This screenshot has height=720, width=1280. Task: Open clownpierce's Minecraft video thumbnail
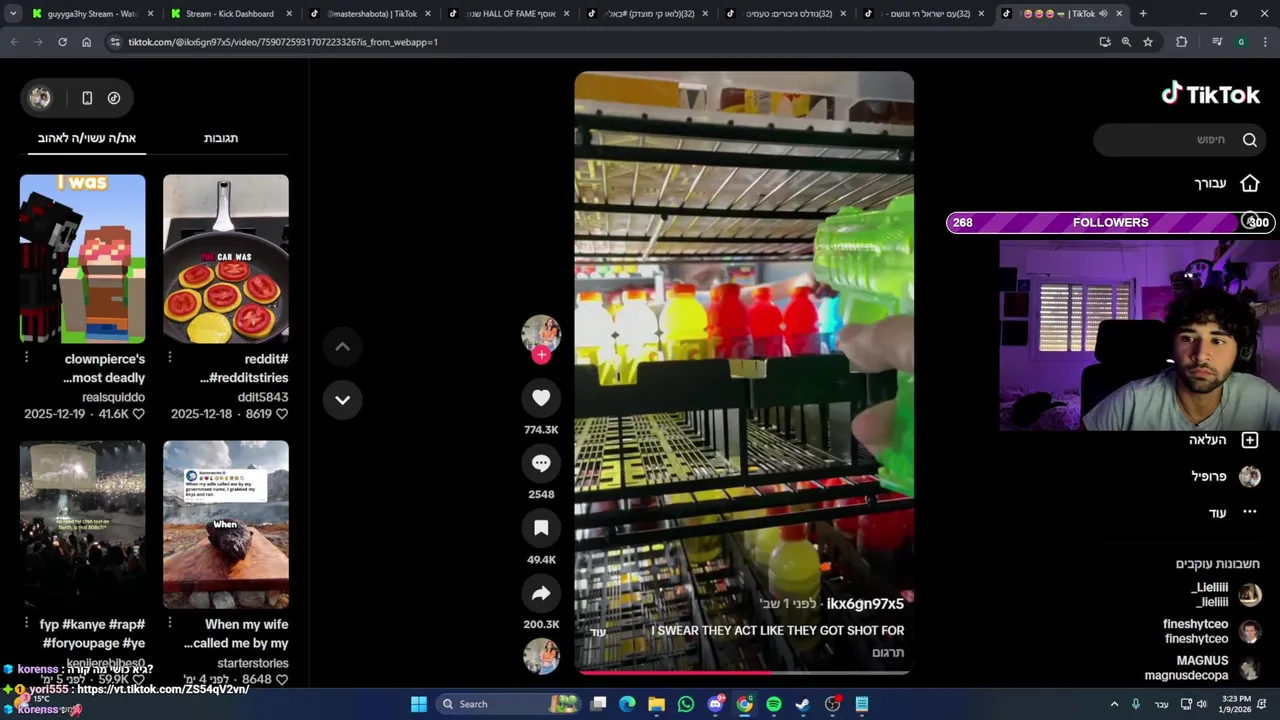click(82, 259)
